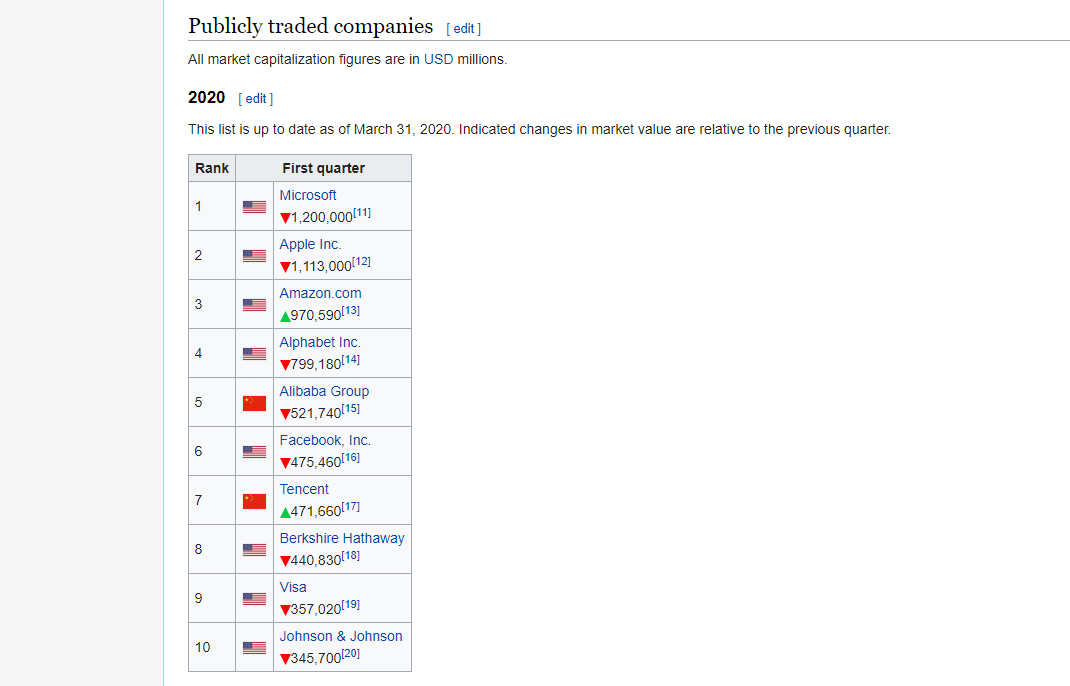Click the value 799,180

(x=316, y=365)
